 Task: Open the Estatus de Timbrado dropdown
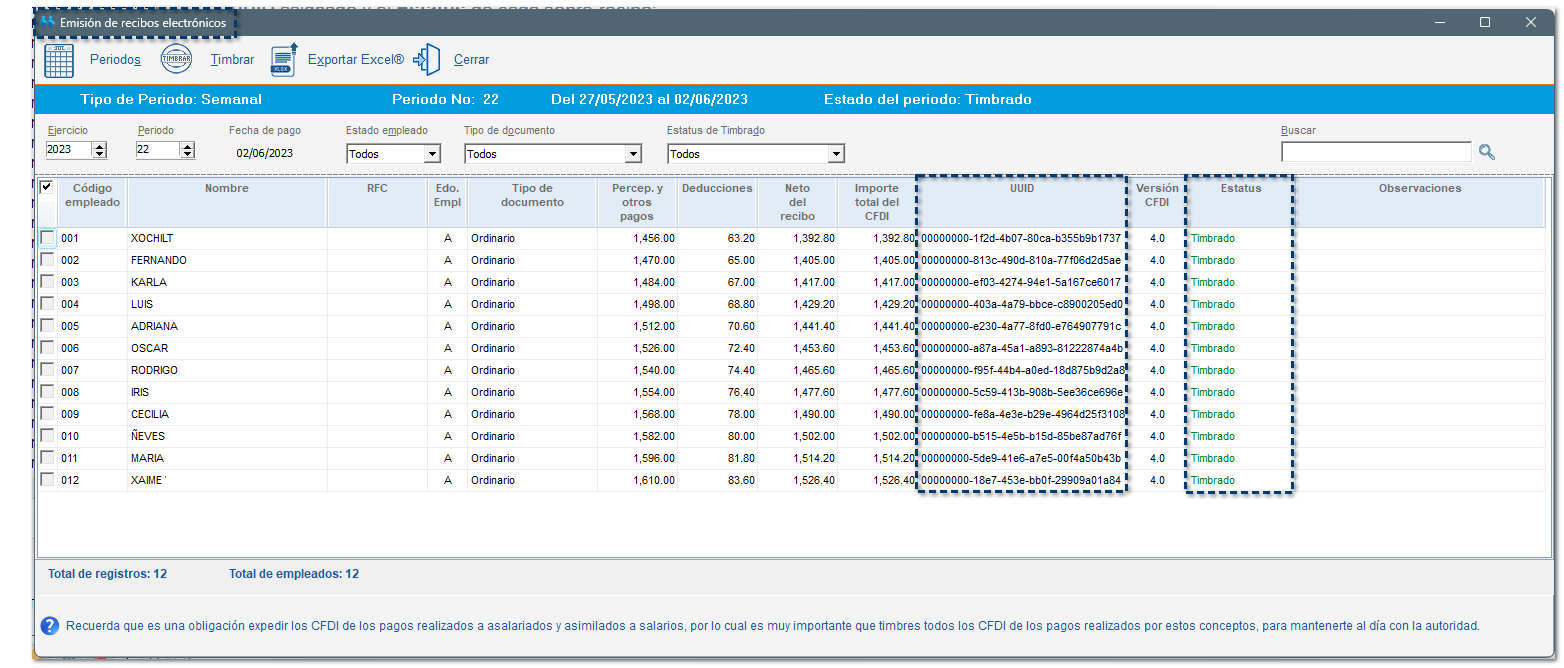click(835, 154)
